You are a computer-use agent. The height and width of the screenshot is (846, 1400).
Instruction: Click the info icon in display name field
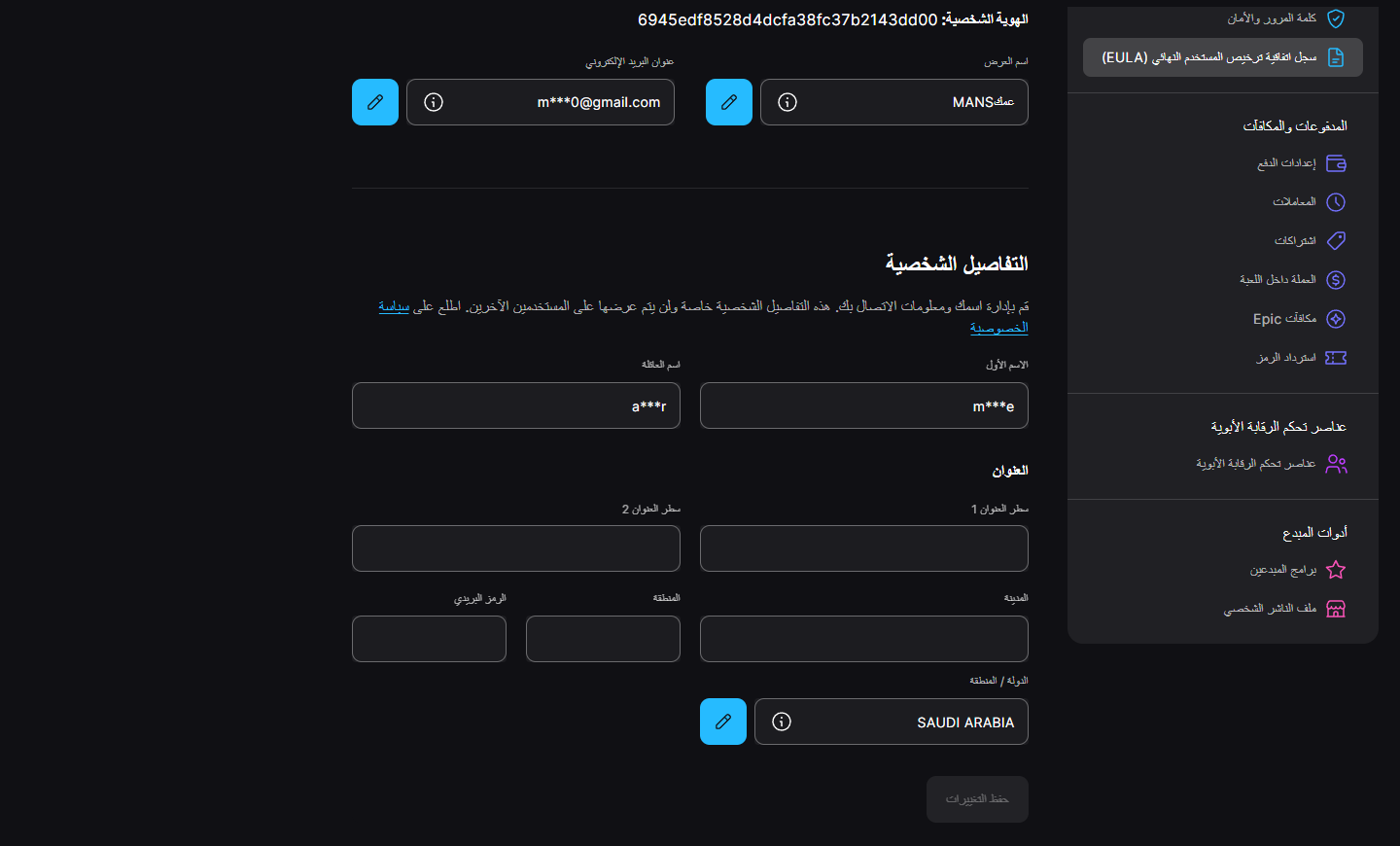[x=787, y=102]
